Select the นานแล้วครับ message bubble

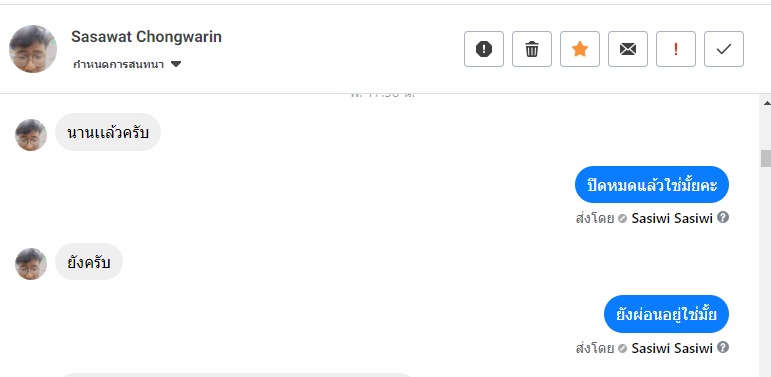click(108, 132)
